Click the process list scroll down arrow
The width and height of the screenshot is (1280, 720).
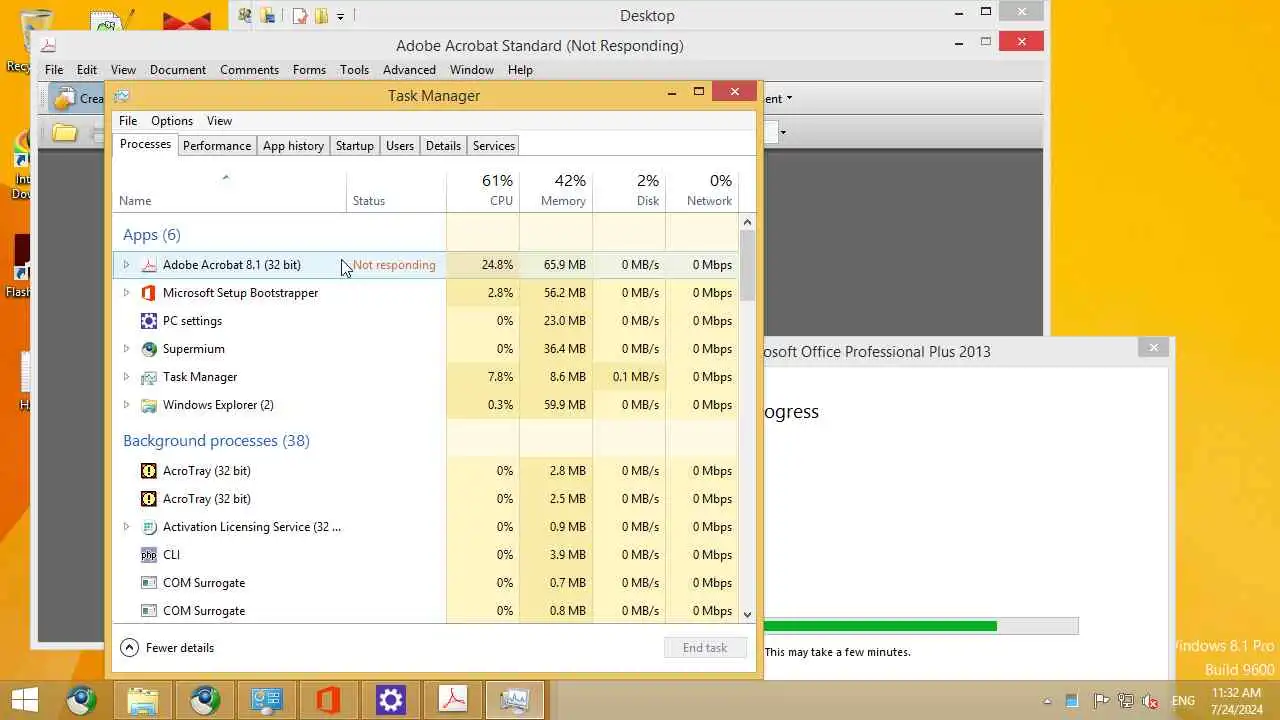point(747,614)
